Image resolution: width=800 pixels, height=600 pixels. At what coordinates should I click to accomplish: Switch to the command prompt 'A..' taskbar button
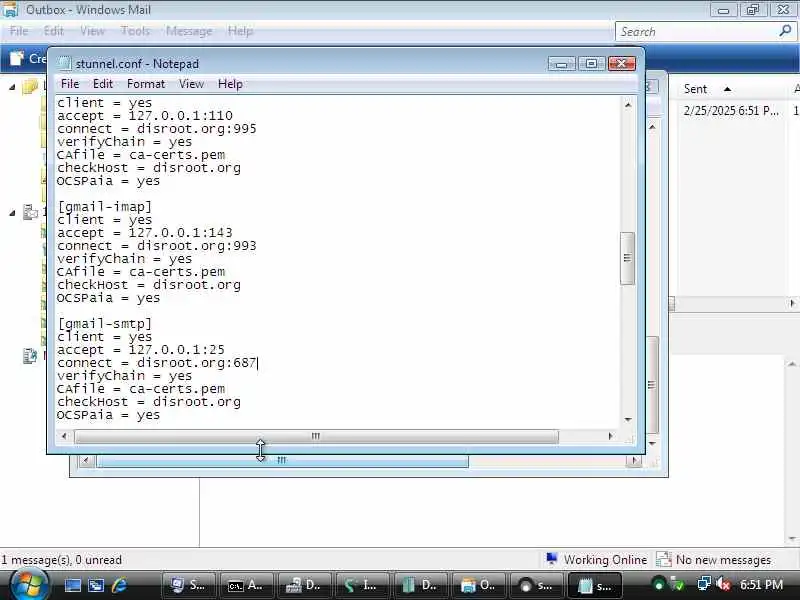click(247, 585)
